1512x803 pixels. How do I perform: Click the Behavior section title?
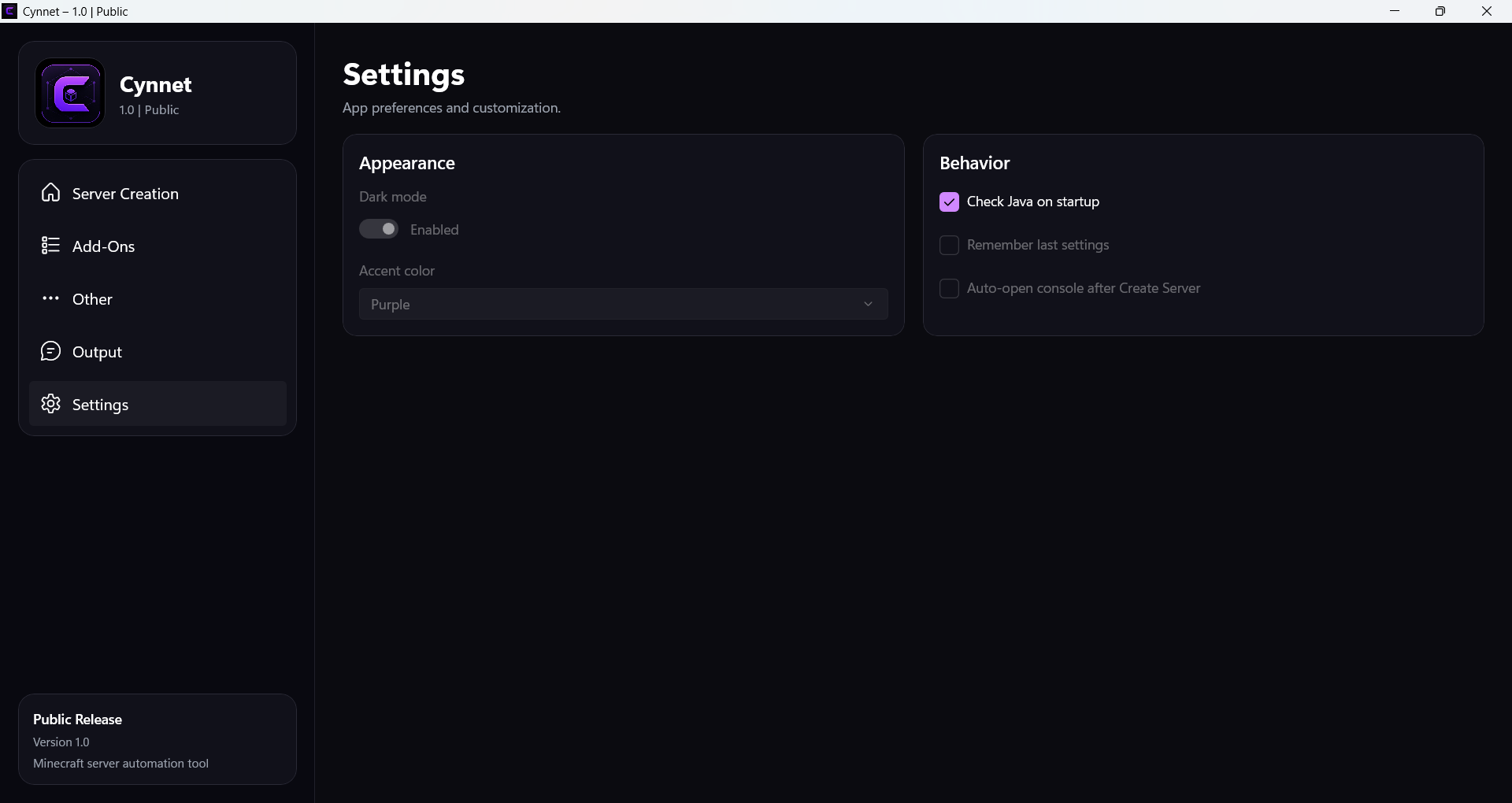(x=975, y=163)
